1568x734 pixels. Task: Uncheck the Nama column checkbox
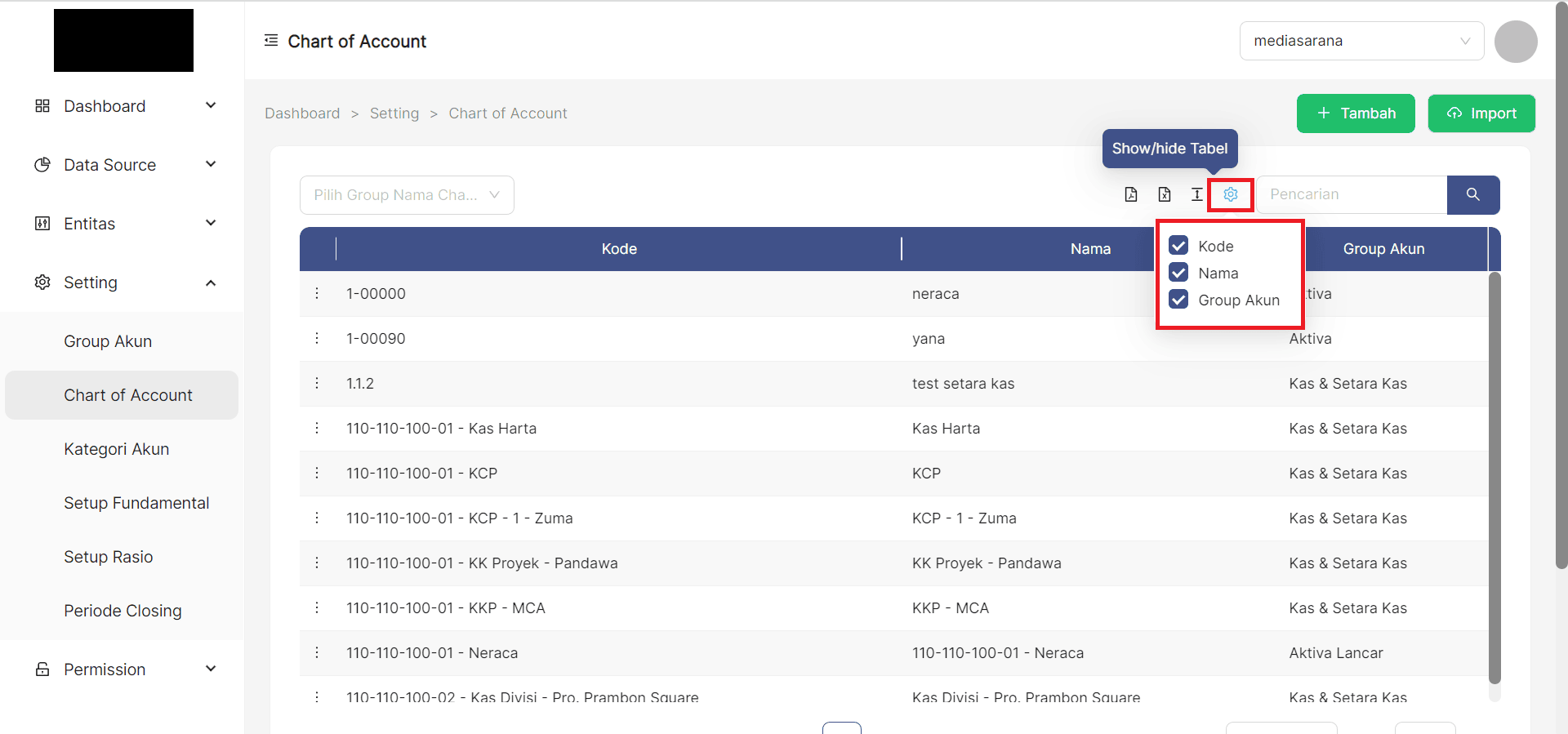(x=1178, y=272)
